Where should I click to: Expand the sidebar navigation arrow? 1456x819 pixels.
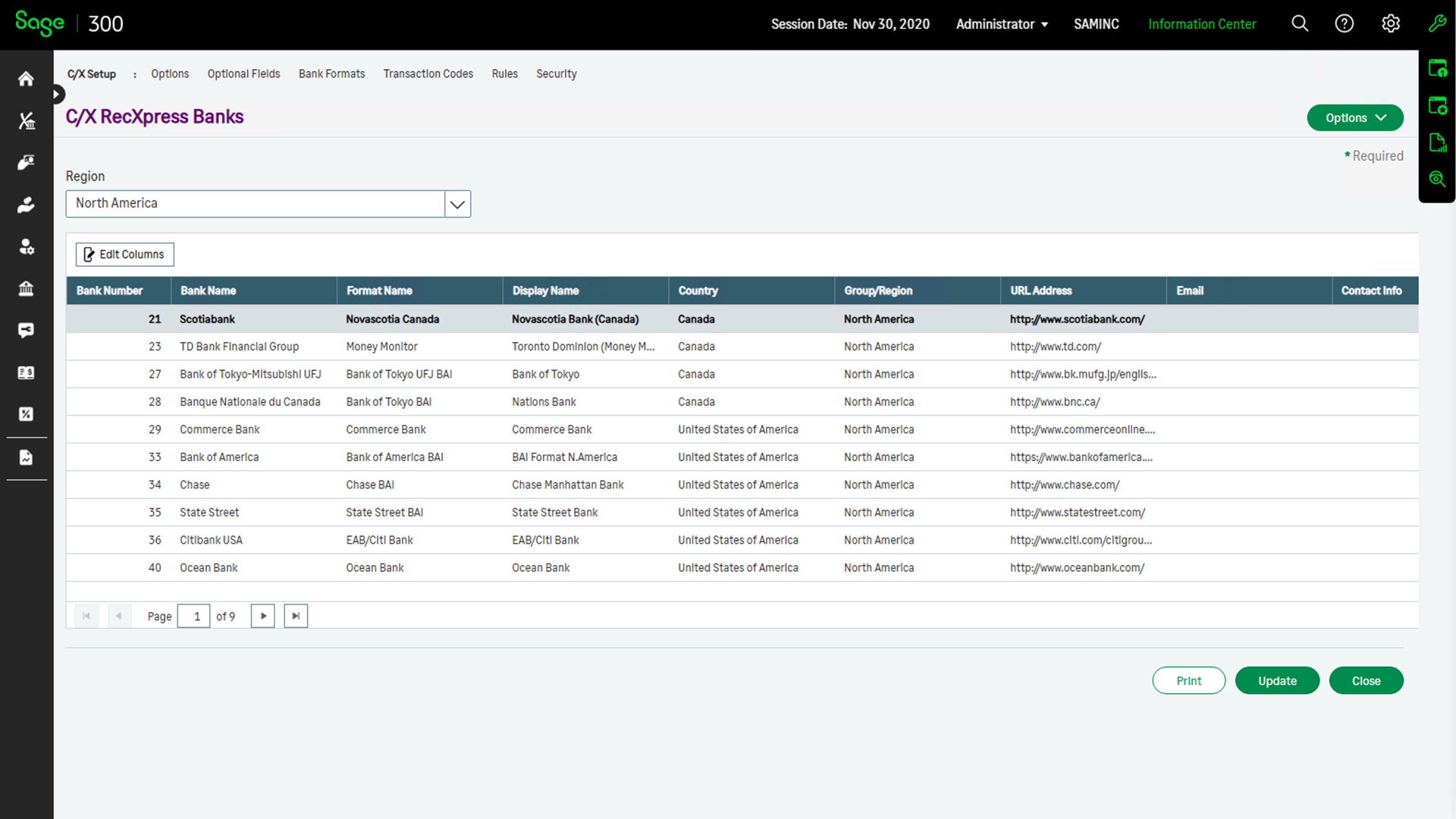(57, 94)
